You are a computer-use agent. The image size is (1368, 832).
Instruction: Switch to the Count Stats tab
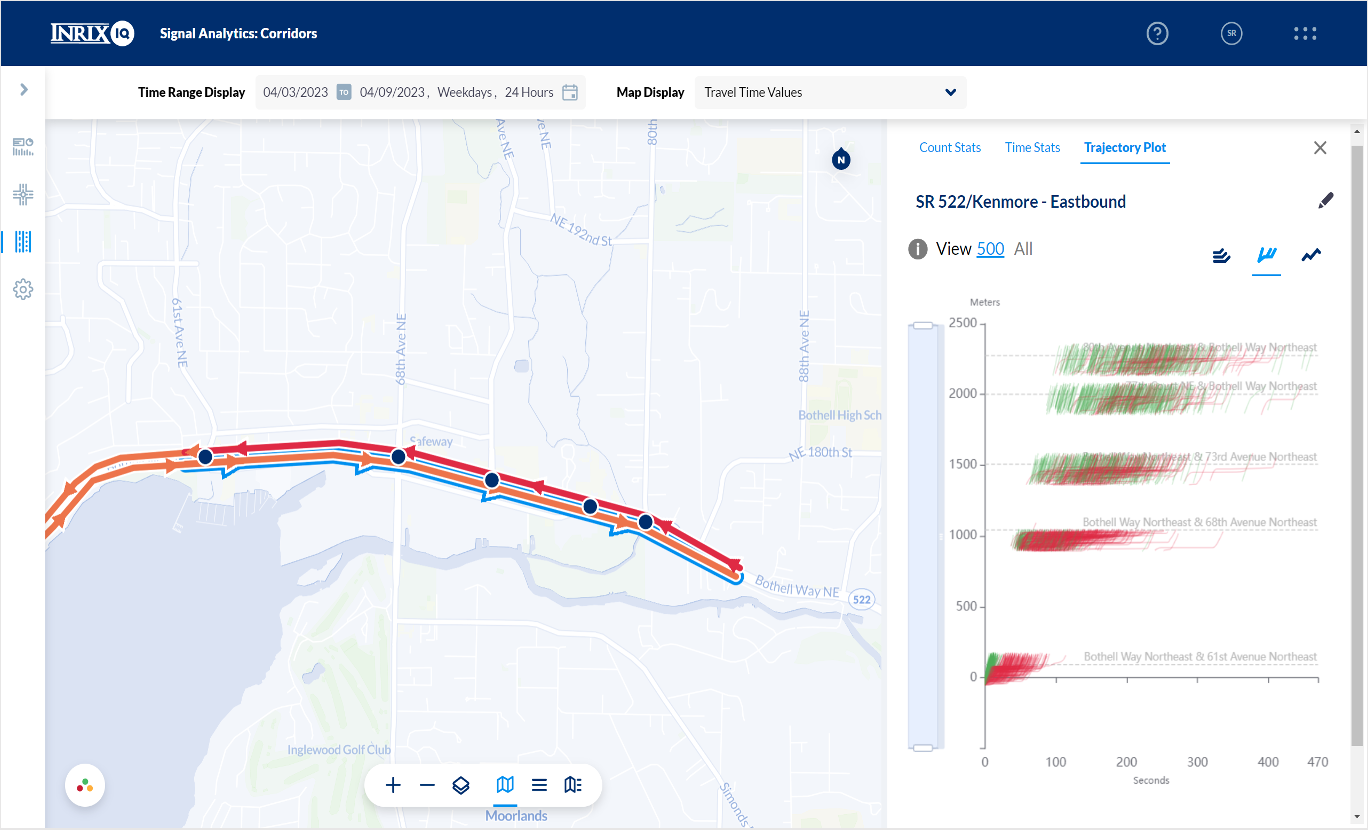pos(950,147)
